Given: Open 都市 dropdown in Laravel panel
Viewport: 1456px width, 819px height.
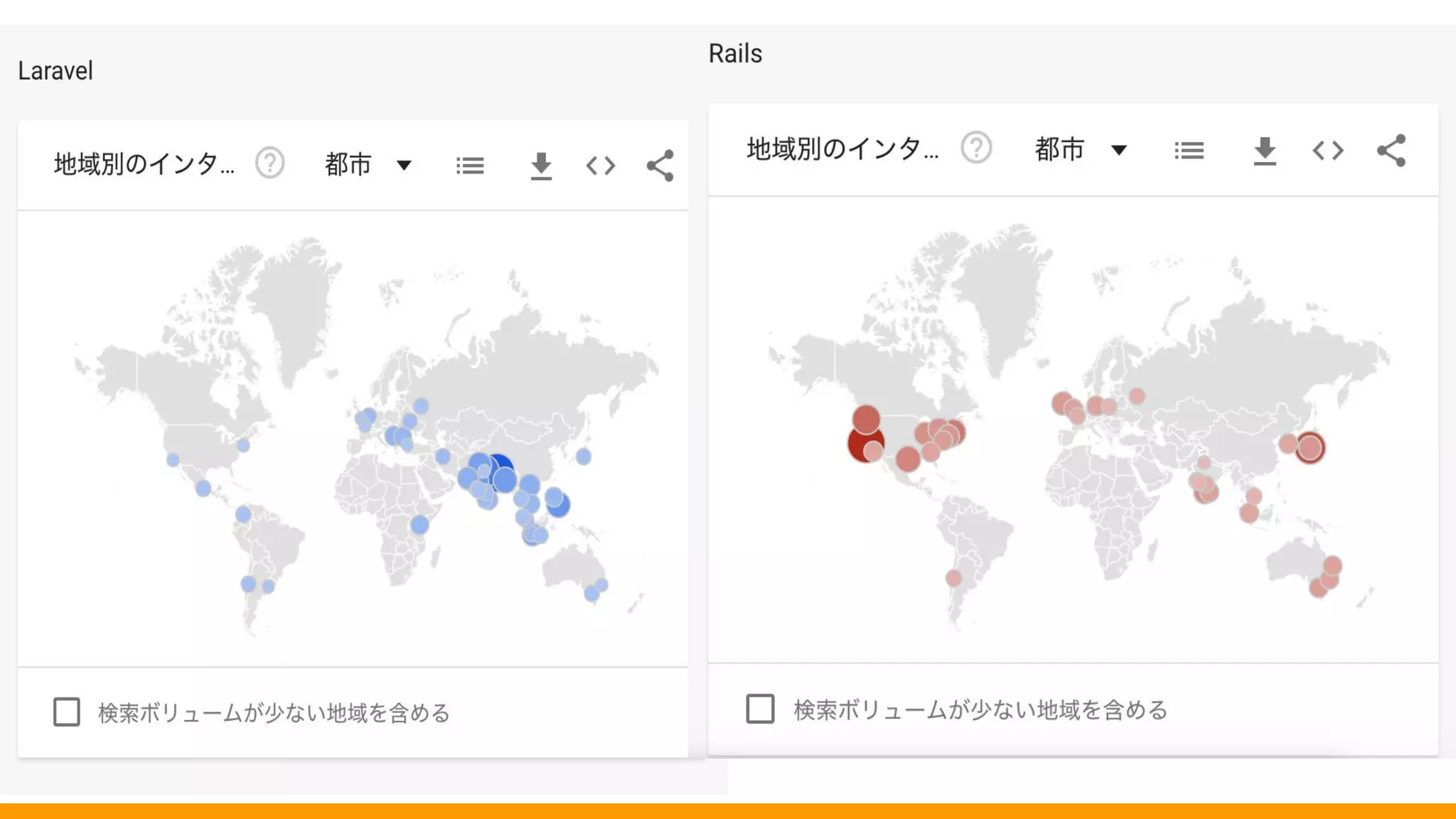Looking at the screenshot, I should 368,165.
